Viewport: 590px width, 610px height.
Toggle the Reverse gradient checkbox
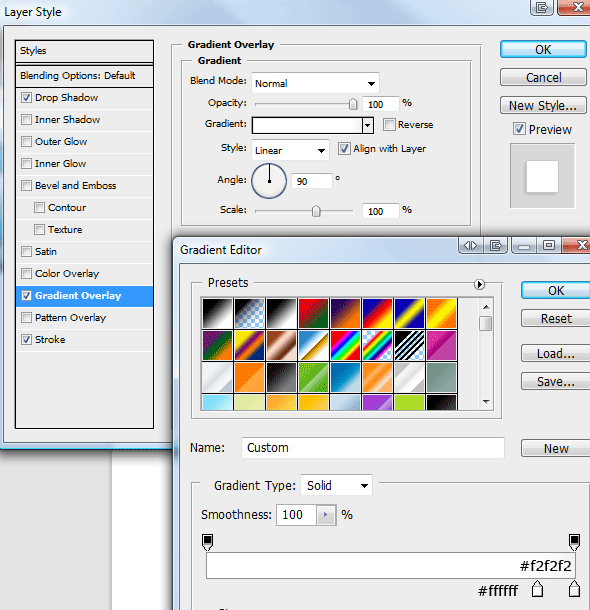point(389,124)
